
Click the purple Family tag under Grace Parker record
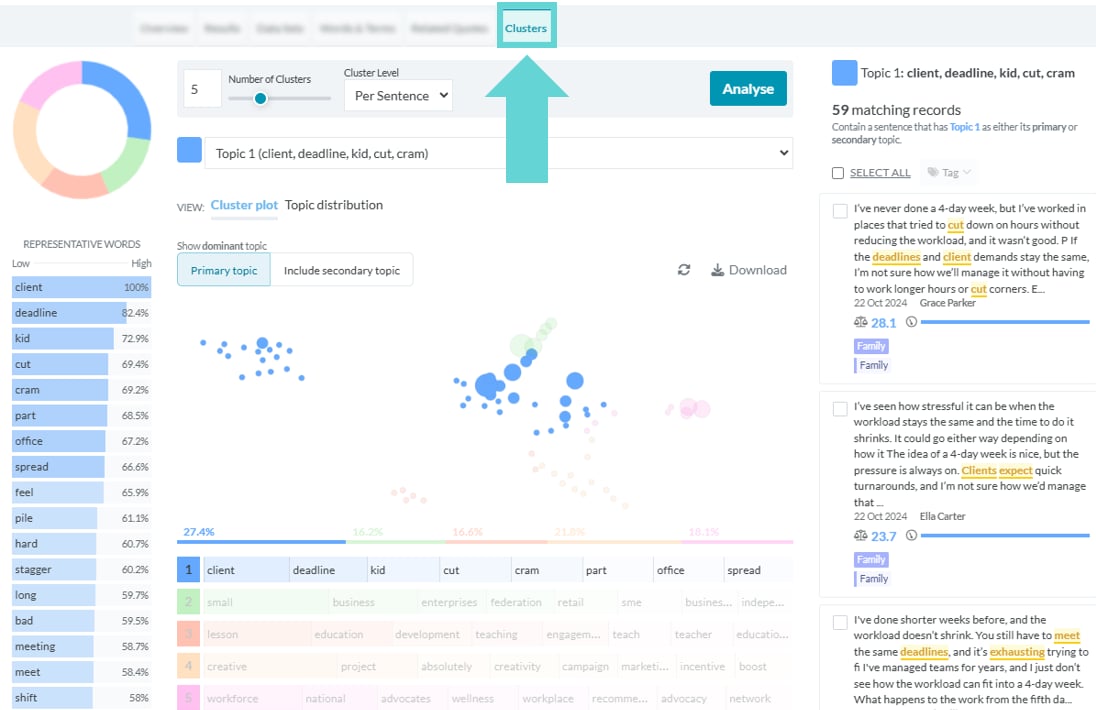click(871, 346)
